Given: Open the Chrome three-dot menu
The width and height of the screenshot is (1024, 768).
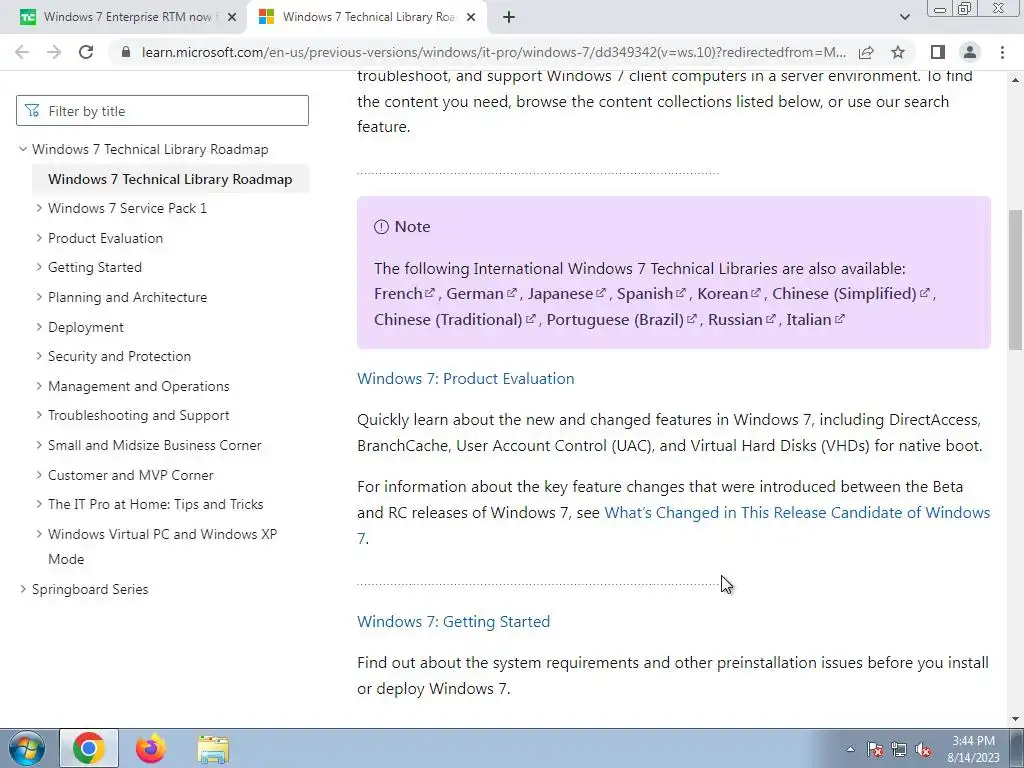Looking at the screenshot, I should [1002, 52].
